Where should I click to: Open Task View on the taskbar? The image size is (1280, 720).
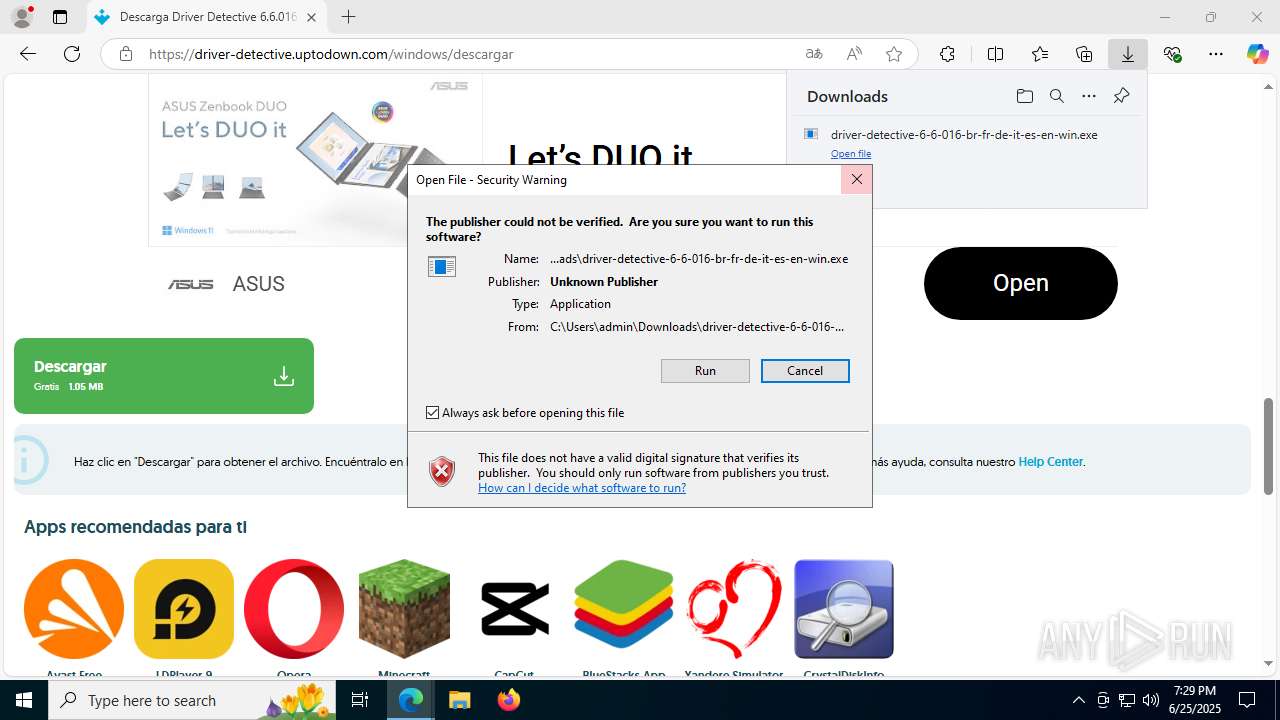click(360, 700)
